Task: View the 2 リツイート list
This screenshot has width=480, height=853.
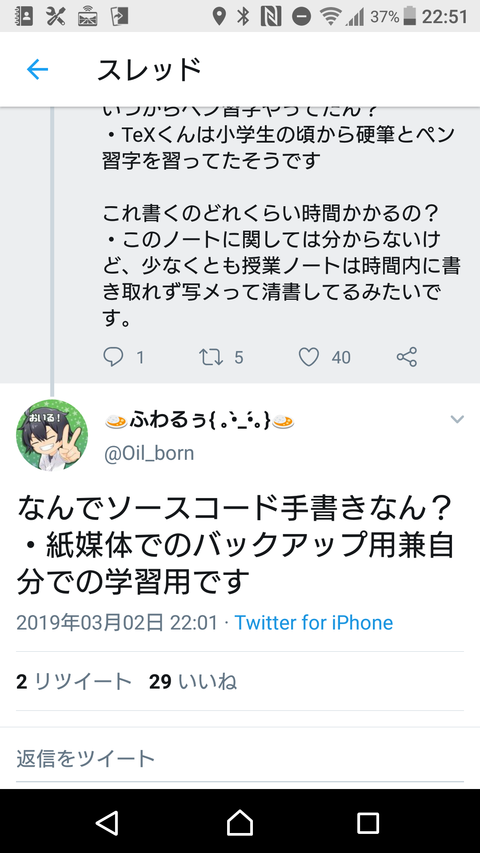Action: 74,682
